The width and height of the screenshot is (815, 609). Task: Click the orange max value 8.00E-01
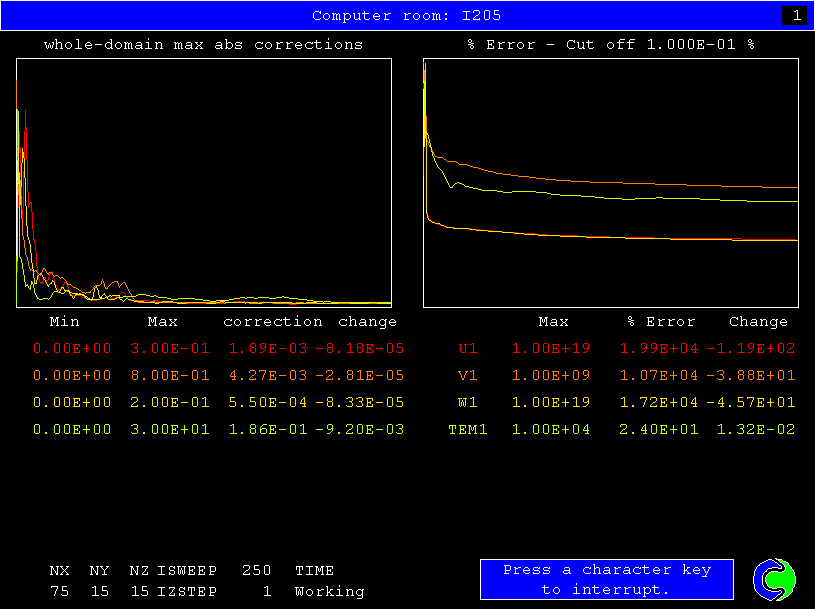pos(170,375)
